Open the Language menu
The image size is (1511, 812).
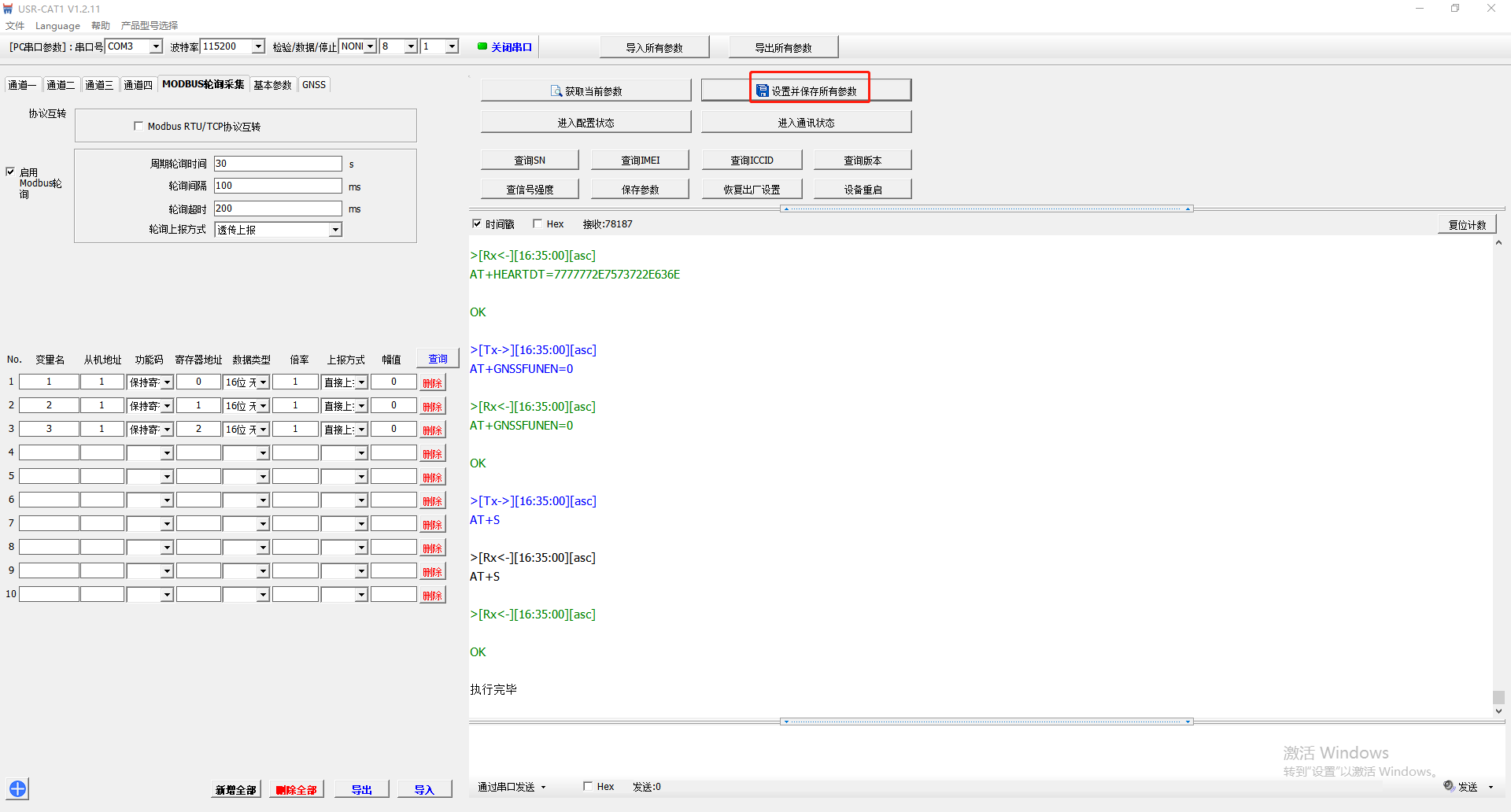coord(57,26)
